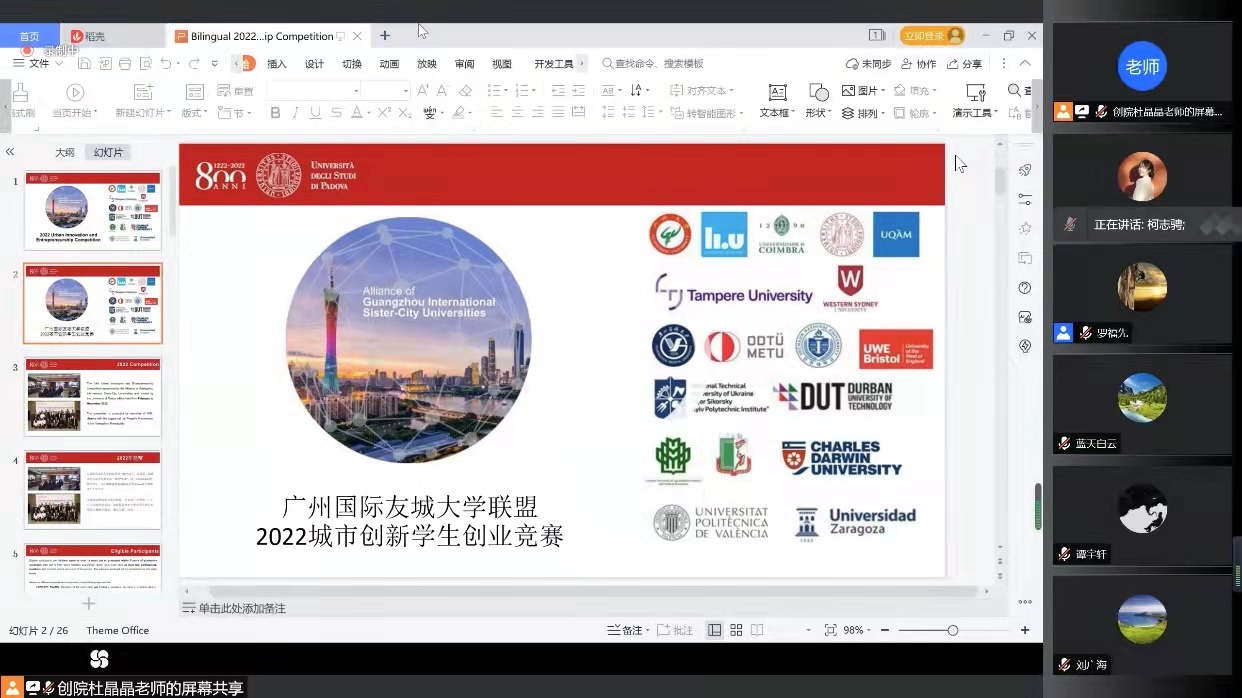Open the 审阅 Review tab
The width and height of the screenshot is (1242, 698).
click(x=465, y=64)
